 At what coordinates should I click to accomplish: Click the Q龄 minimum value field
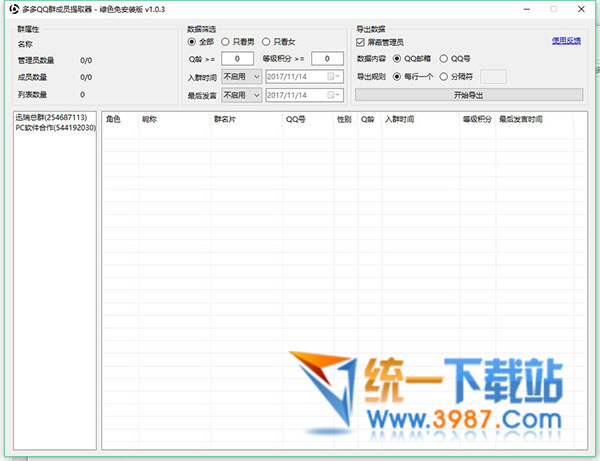237,59
